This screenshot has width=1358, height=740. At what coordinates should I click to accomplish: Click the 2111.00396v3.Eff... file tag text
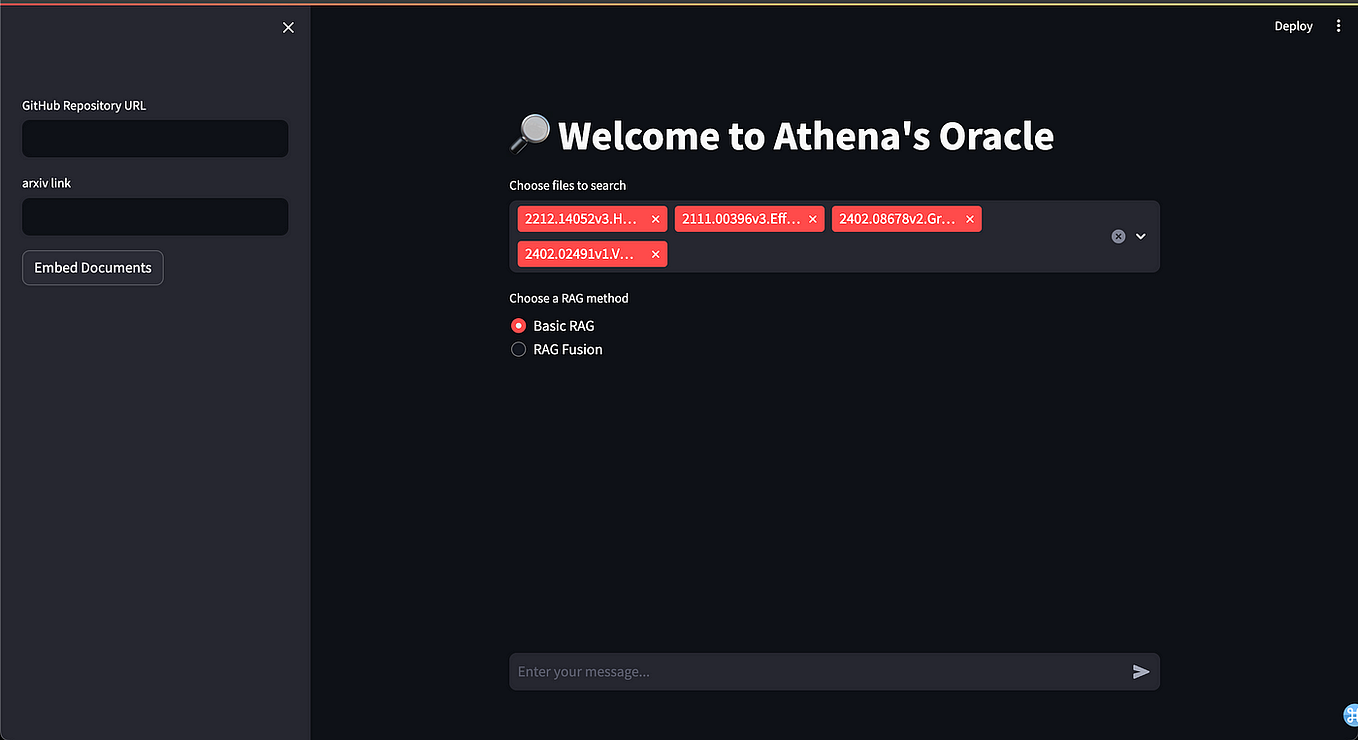point(741,219)
